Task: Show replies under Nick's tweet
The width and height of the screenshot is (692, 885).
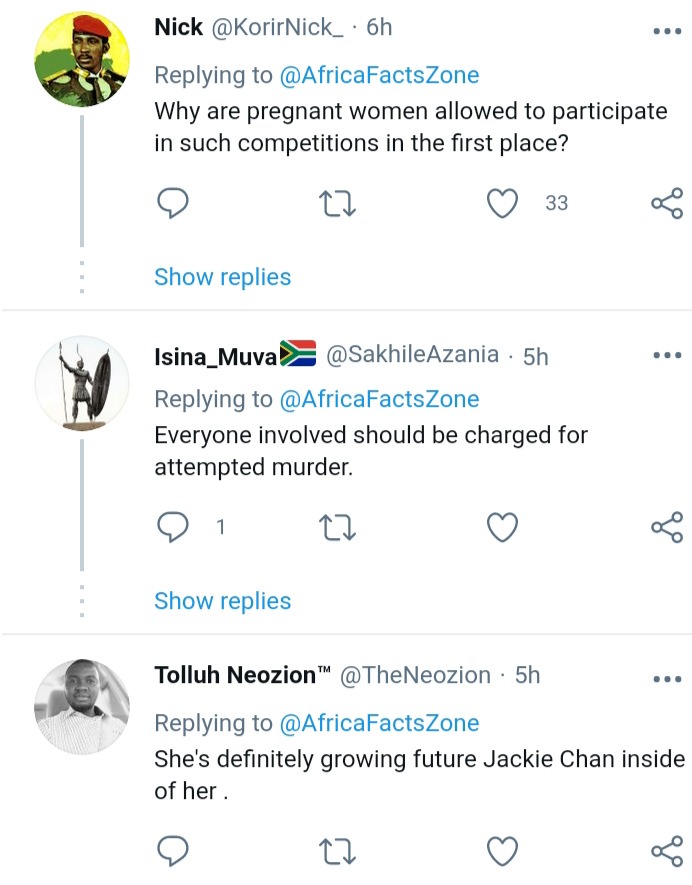Action: (x=222, y=277)
